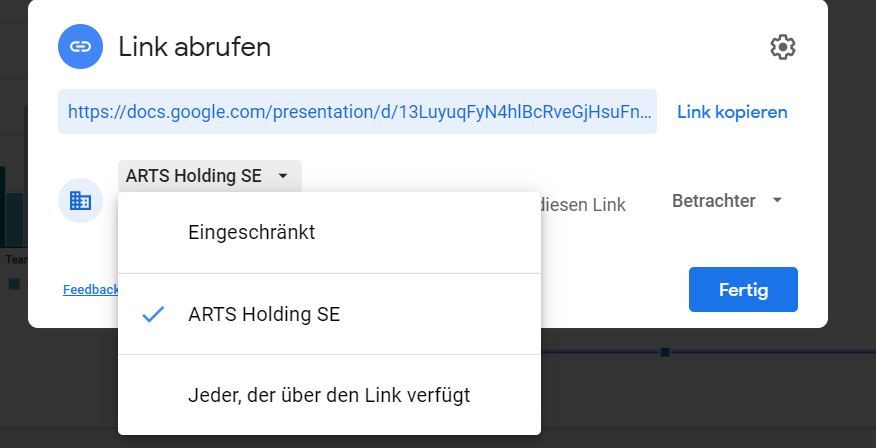Image resolution: width=876 pixels, height=448 pixels.
Task: Click the 'diesen Link' description text
Action: tap(583, 205)
